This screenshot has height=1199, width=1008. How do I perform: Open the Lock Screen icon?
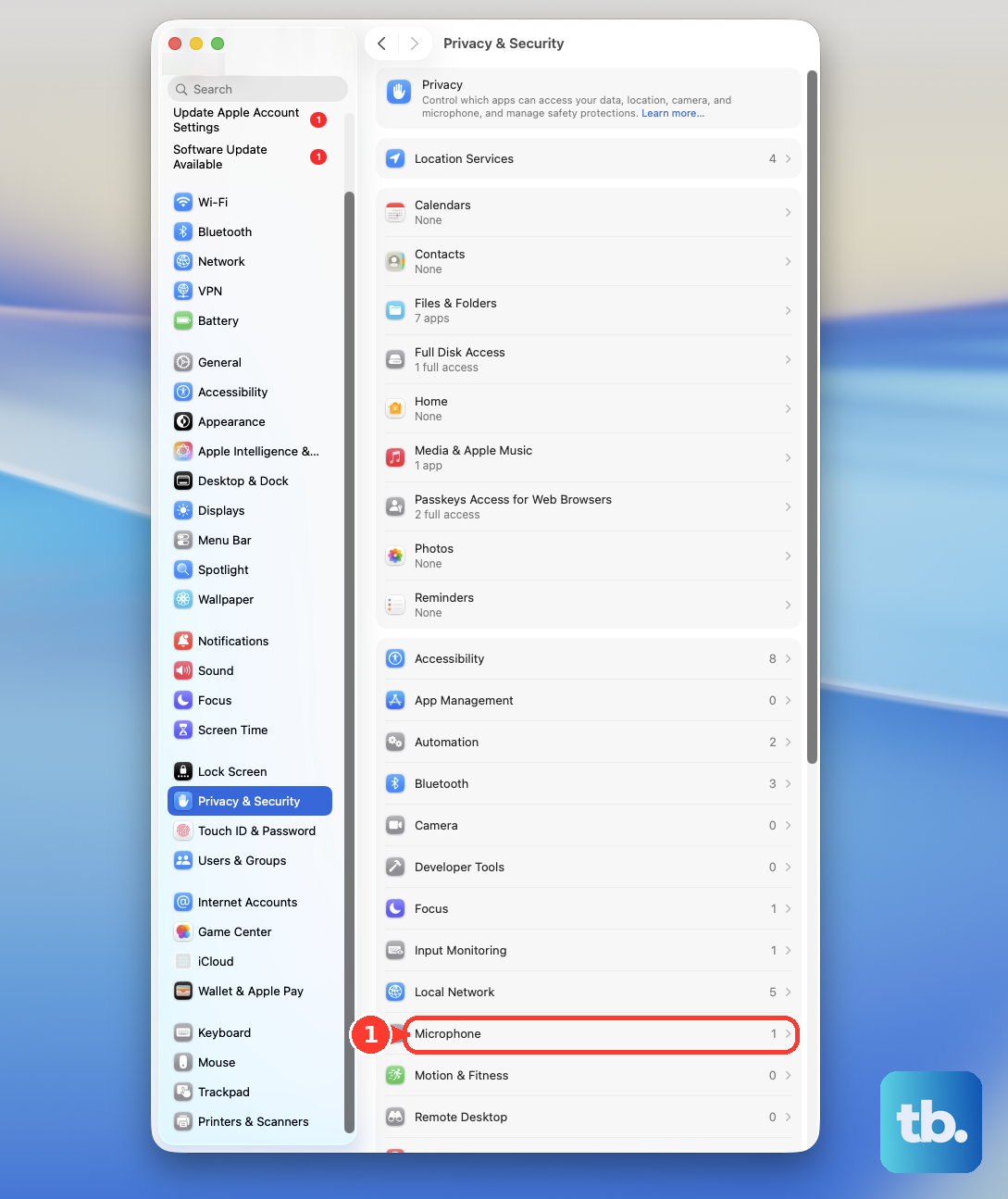coord(183,771)
